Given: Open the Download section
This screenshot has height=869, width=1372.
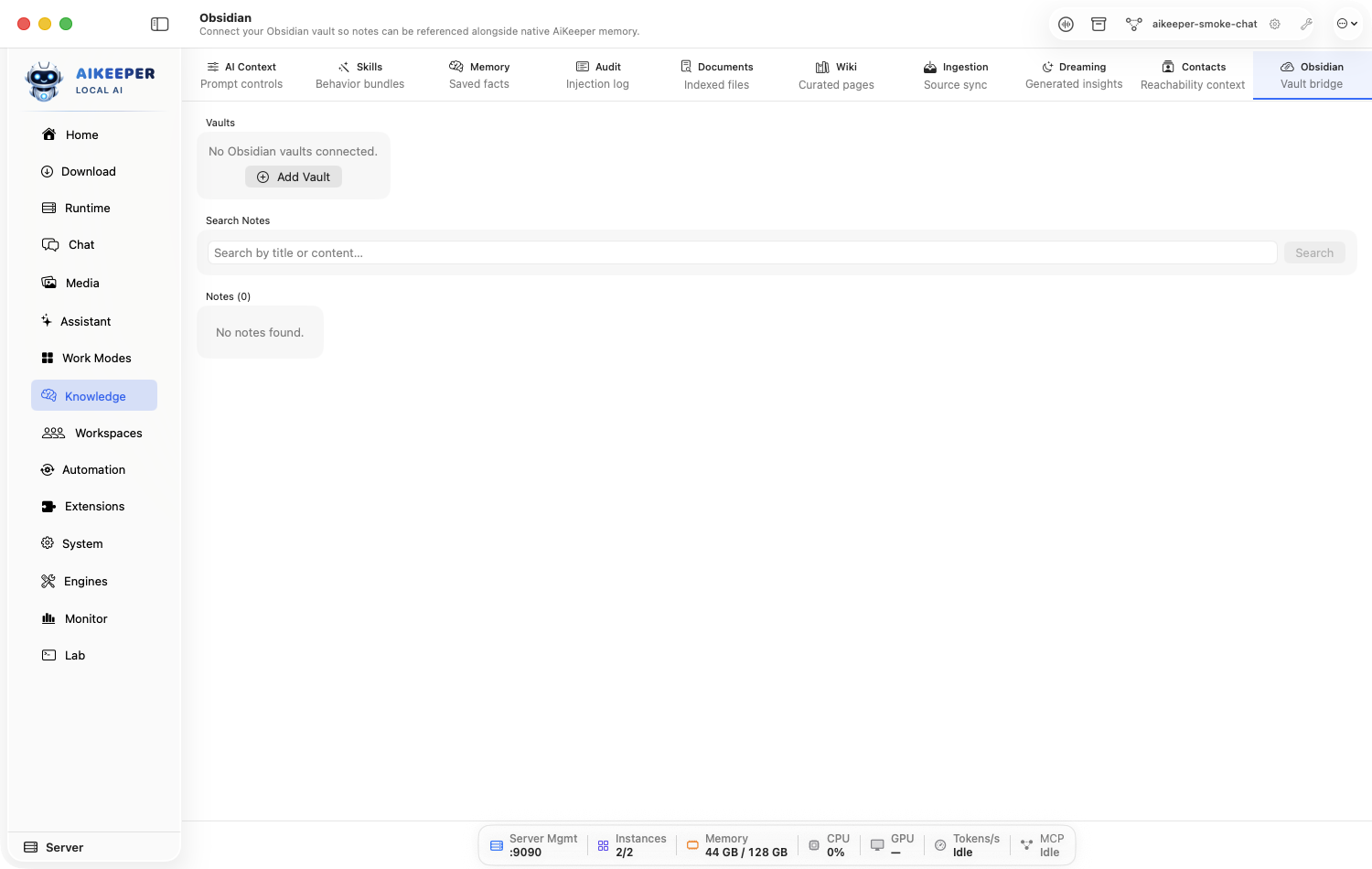Looking at the screenshot, I should point(94,171).
